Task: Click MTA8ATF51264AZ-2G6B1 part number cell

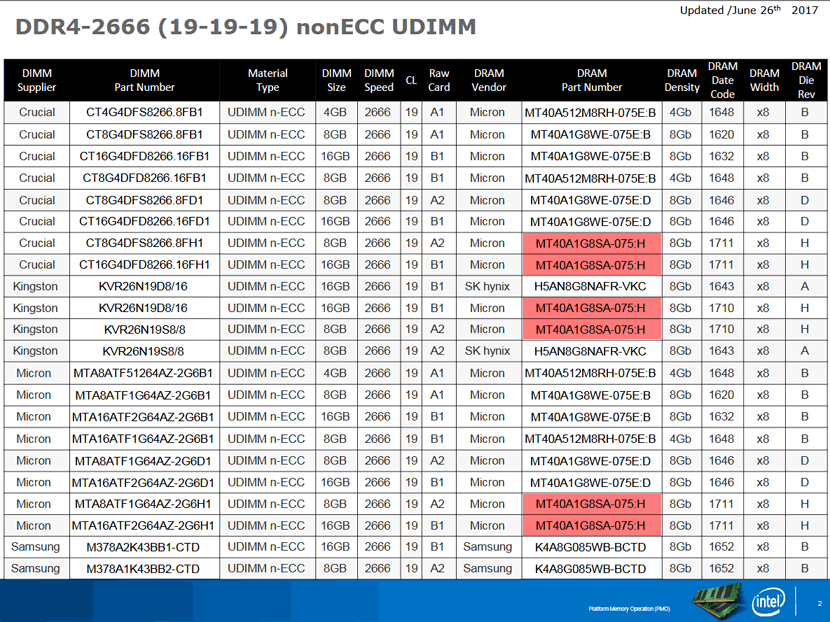Action: [x=145, y=373]
